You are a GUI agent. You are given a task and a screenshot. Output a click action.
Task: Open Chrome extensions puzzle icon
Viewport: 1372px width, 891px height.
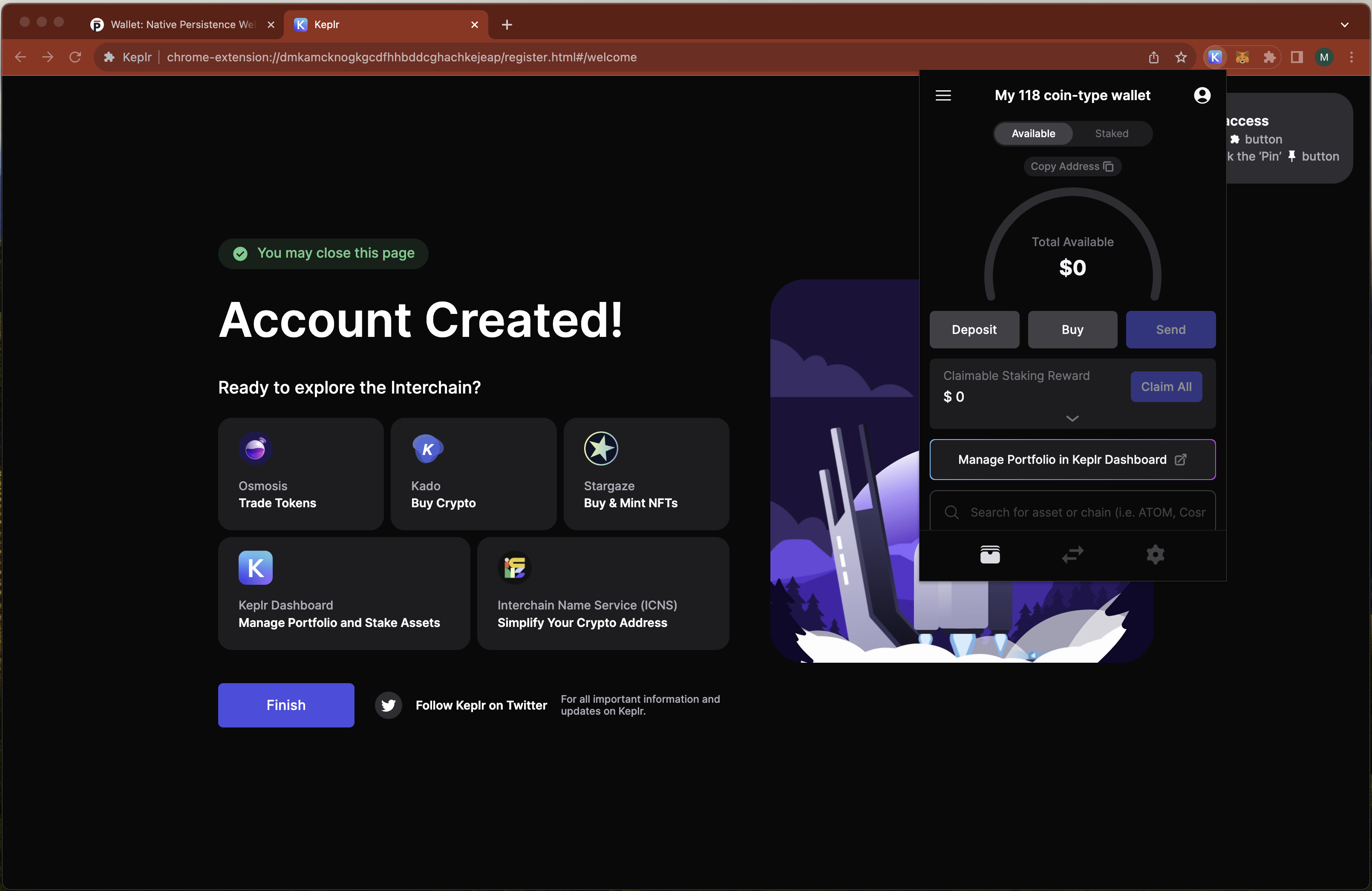(x=1269, y=57)
